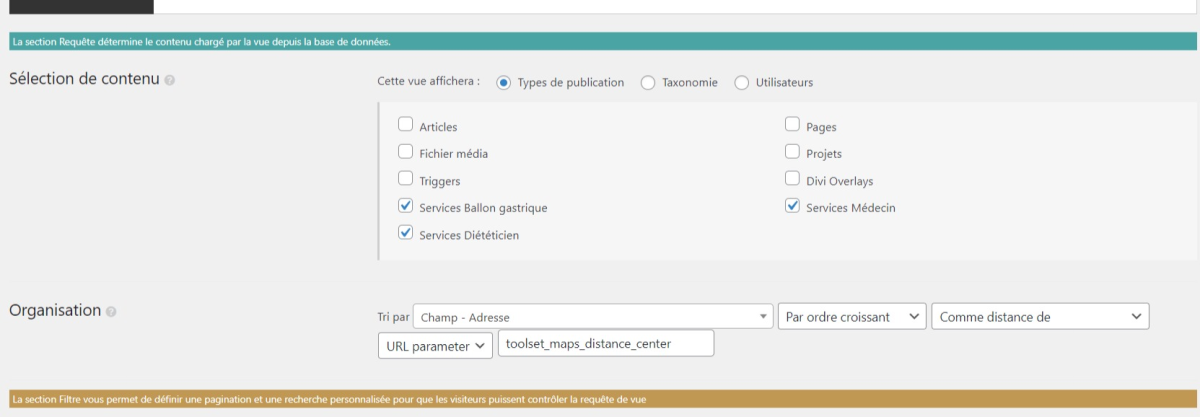Uncheck the Services Médecin checkbox
Viewport: 1200px width, 417px height.
[792, 207]
